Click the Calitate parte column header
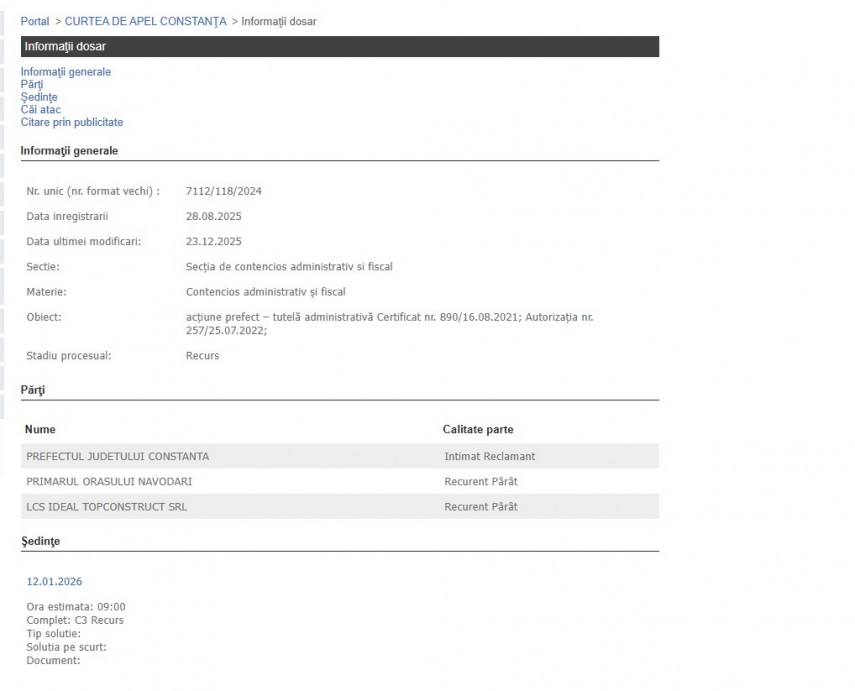The height and width of the screenshot is (691, 855). (478, 429)
